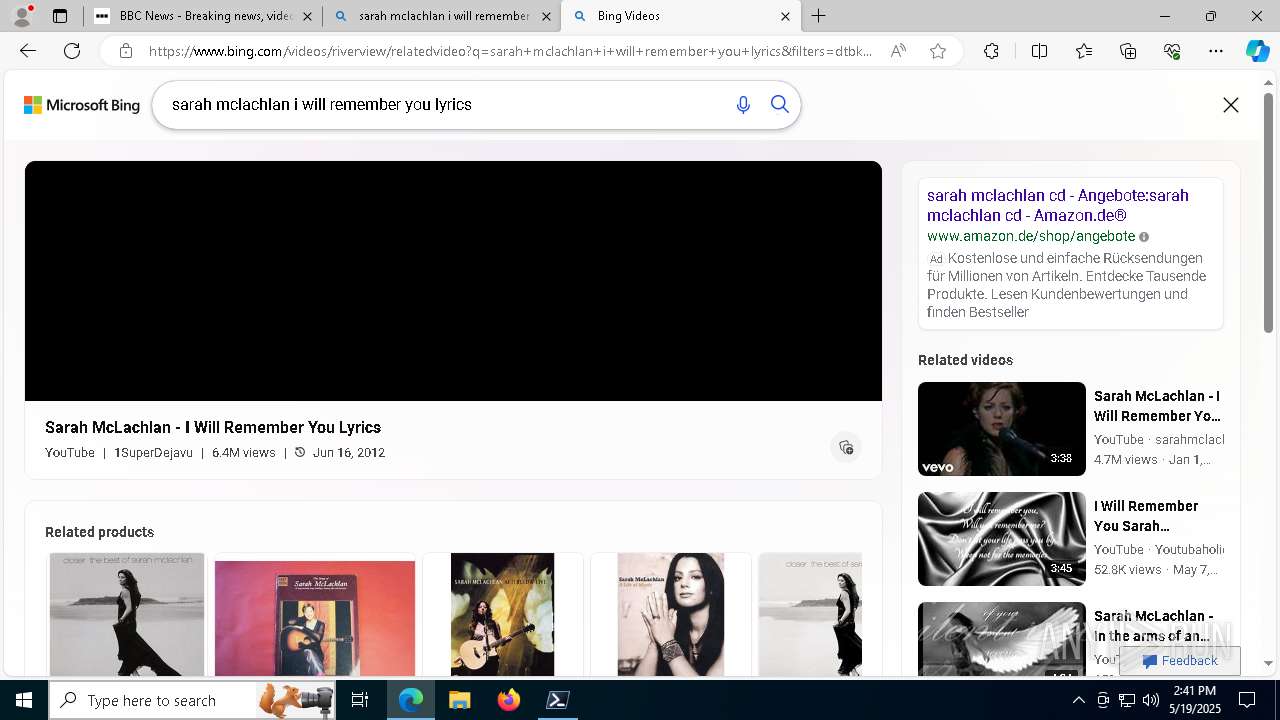Image resolution: width=1280 pixels, height=720 pixels.
Task: Open Edge profile avatar icon
Action: (x=22, y=16)
